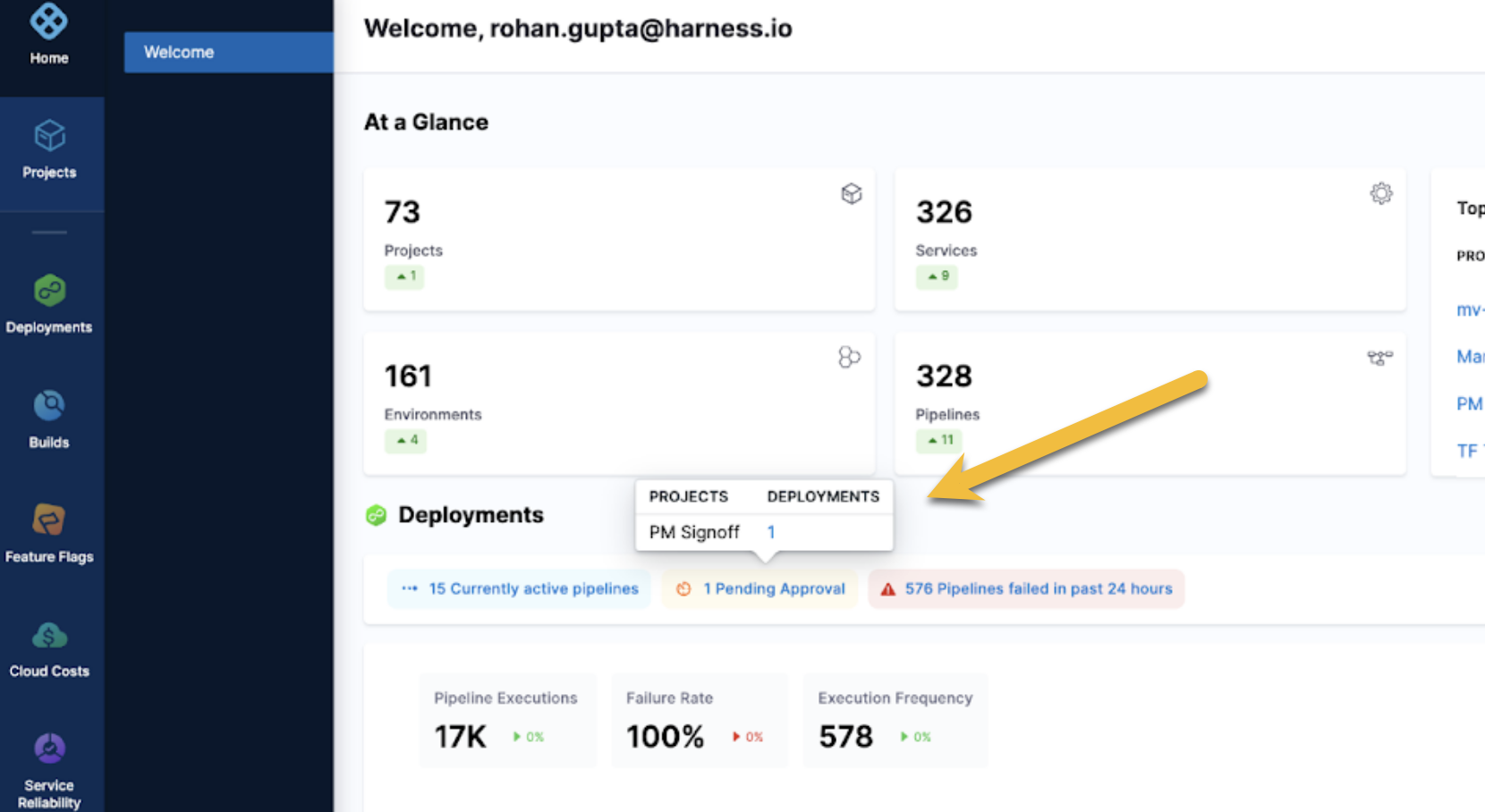Open the 73 Projects summary card
Screen dimensions: 1485x812
click(x=618, y=240)
